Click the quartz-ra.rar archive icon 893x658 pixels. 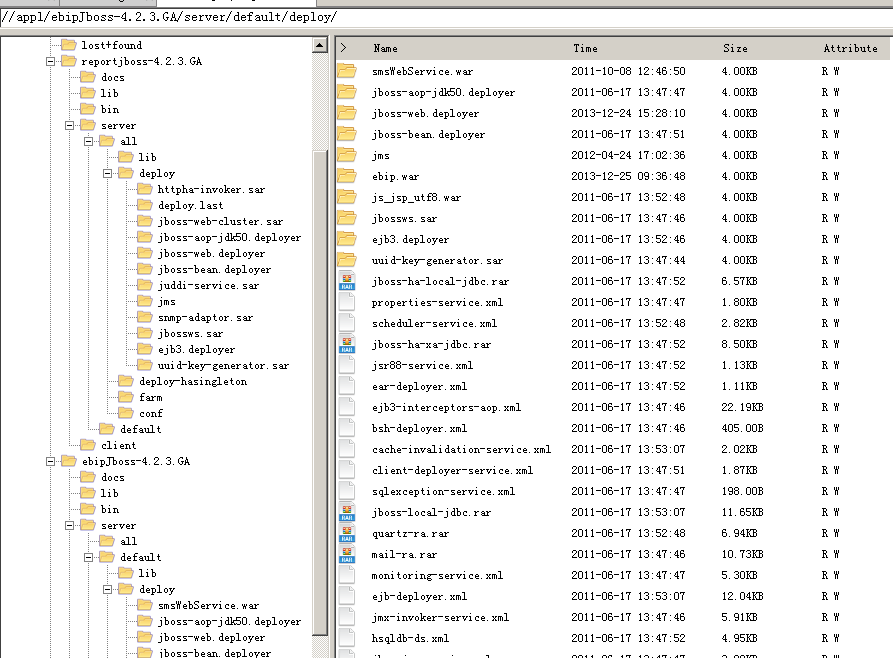(347, 533)
